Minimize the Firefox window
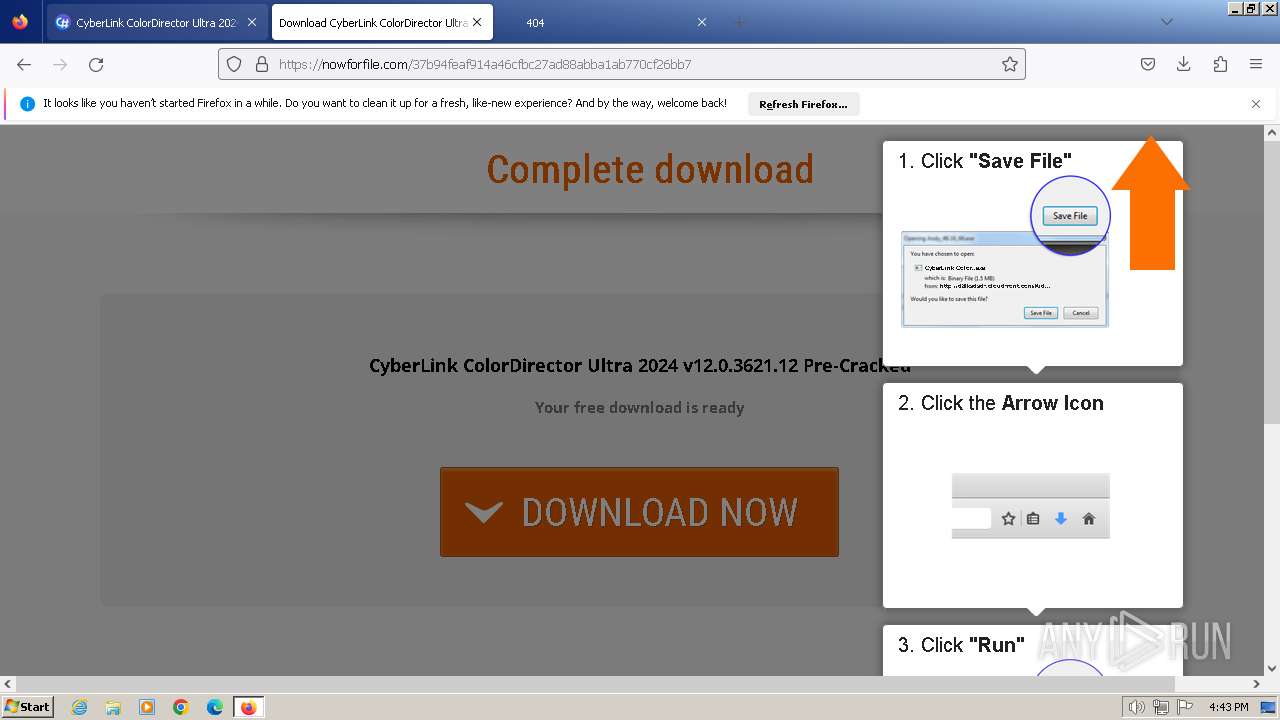The image size is (1280, 720). coord(1236,8)
